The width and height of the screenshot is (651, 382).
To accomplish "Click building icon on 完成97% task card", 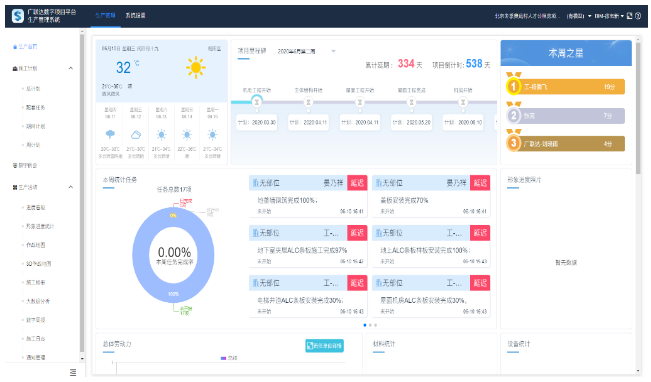I will click(x=256, y=233).
